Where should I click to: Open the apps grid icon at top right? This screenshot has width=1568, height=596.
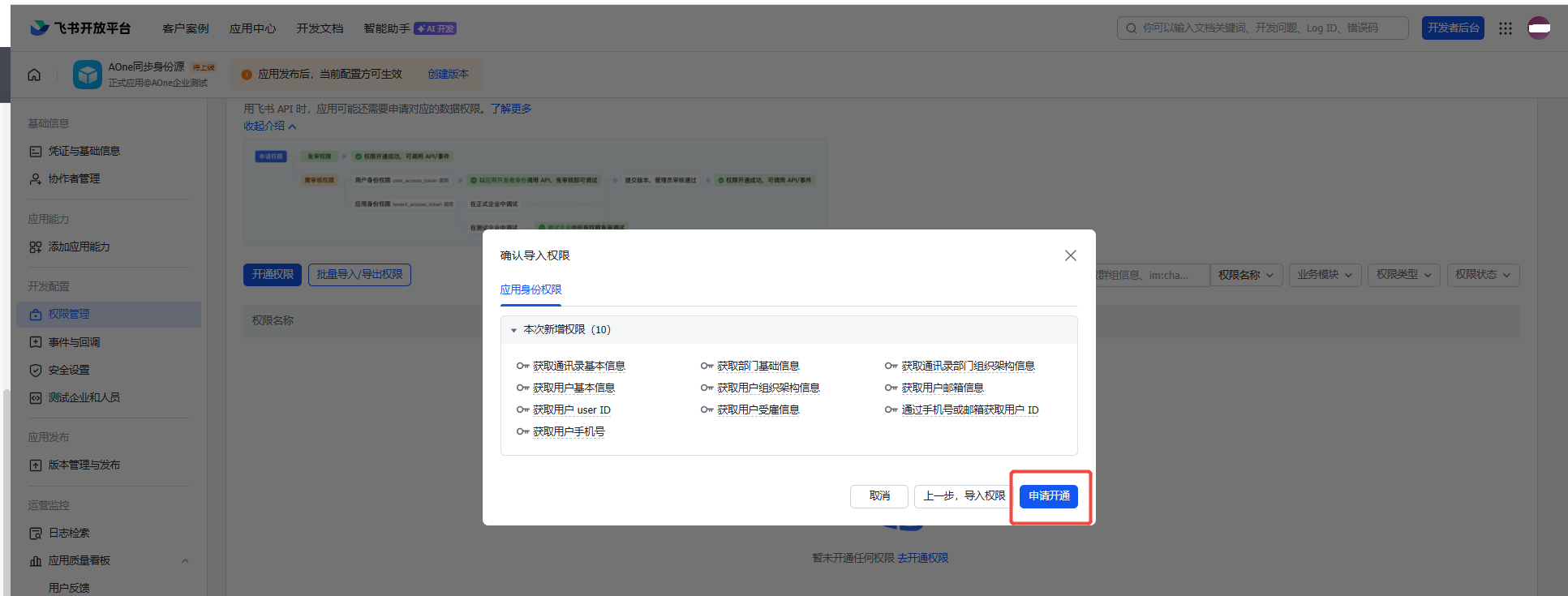coord(1506,28)
